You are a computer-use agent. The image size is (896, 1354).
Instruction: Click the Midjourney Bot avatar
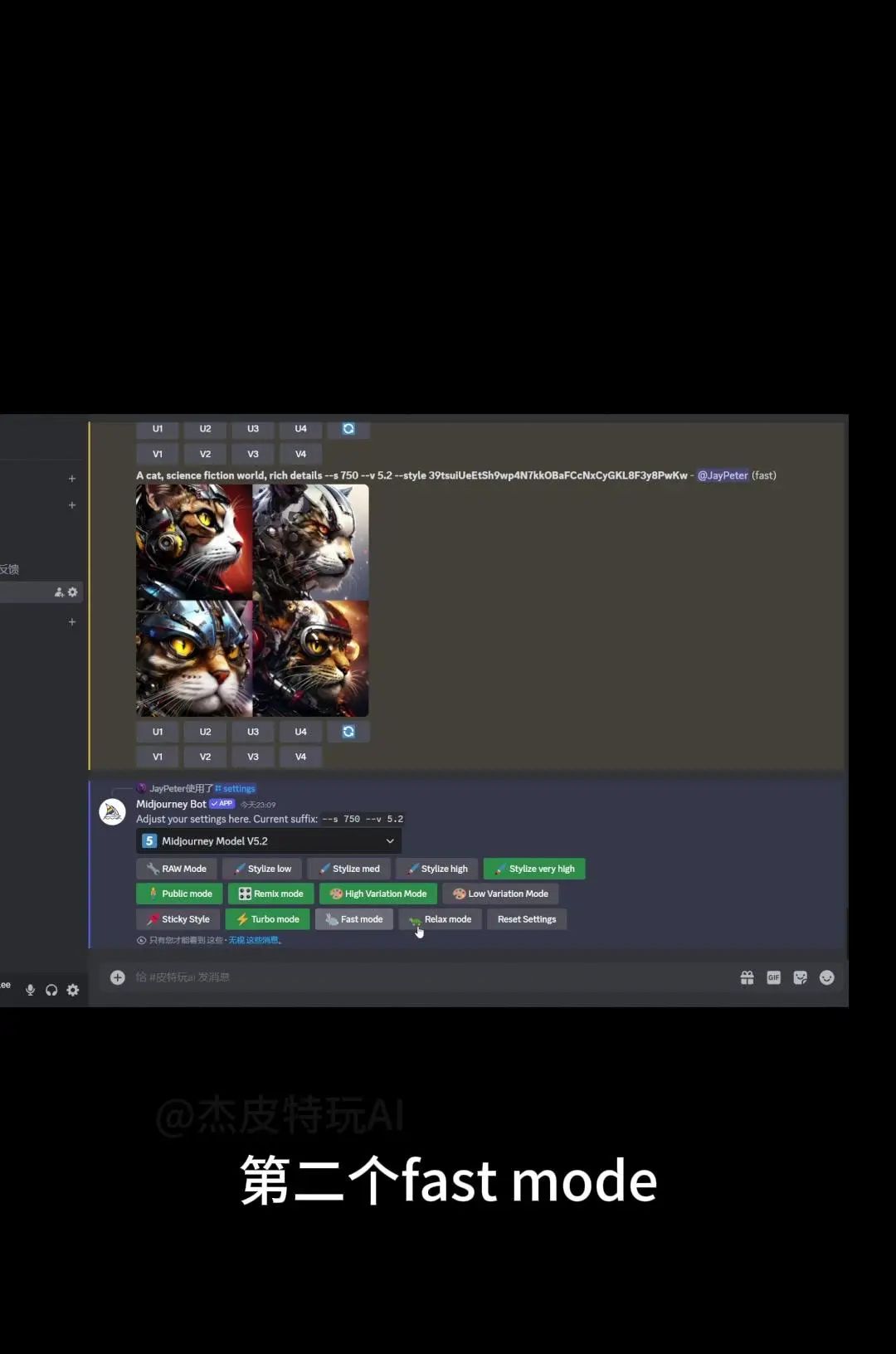pos(113,811)
